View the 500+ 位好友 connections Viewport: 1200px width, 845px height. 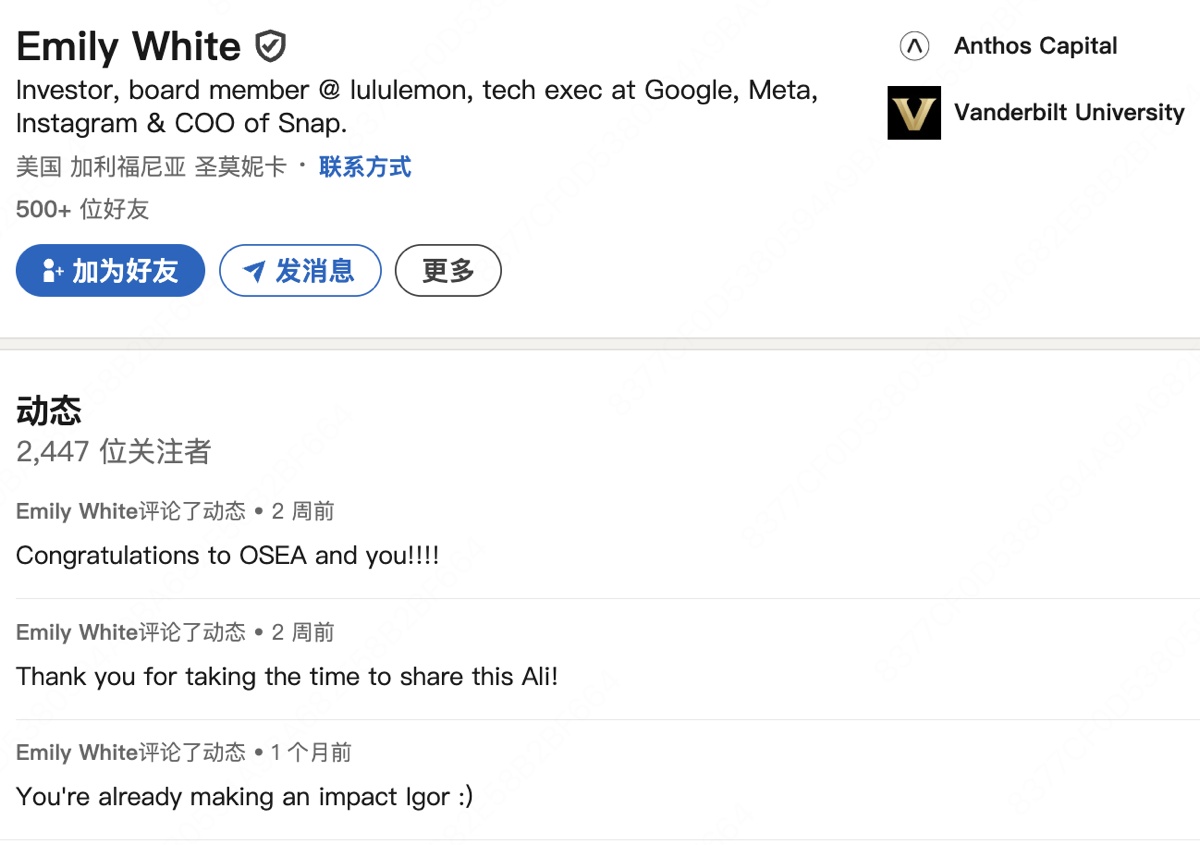pos(83,209)
